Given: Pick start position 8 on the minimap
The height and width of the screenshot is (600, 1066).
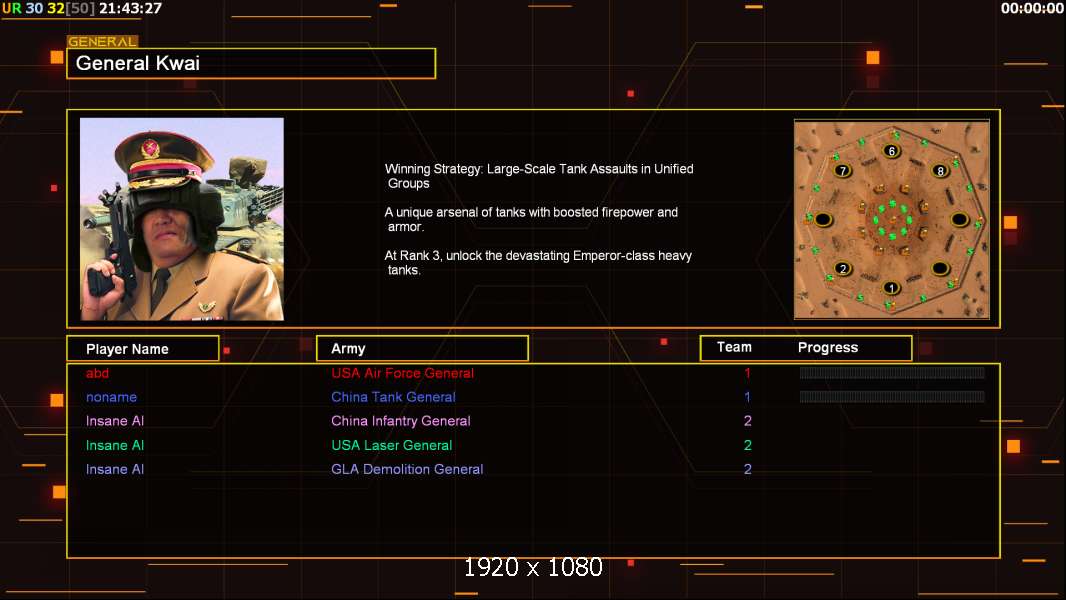Looking at the screenshot, I should (940, 171).
